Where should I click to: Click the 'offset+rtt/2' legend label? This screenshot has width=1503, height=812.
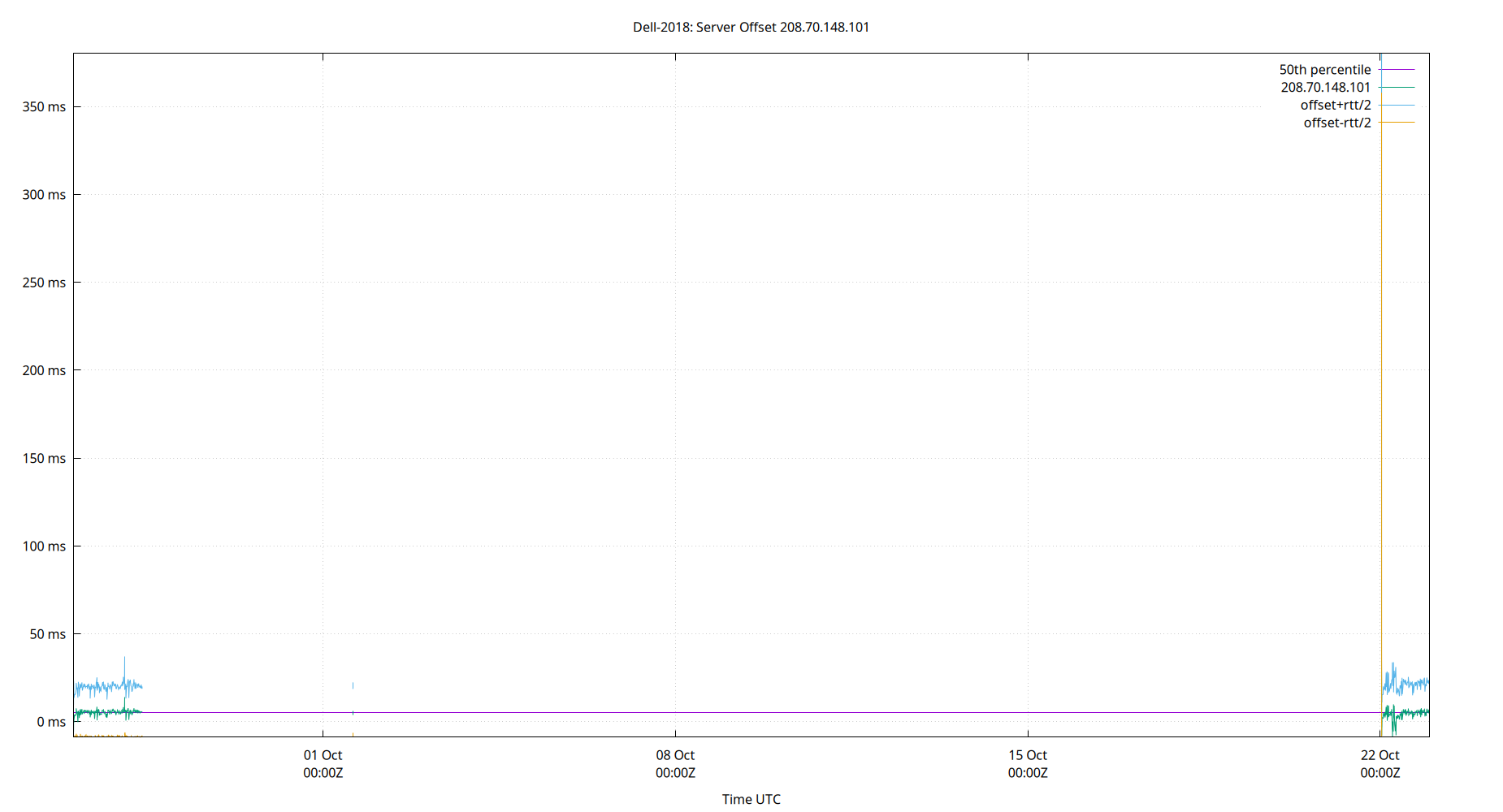click(1335, 105)
